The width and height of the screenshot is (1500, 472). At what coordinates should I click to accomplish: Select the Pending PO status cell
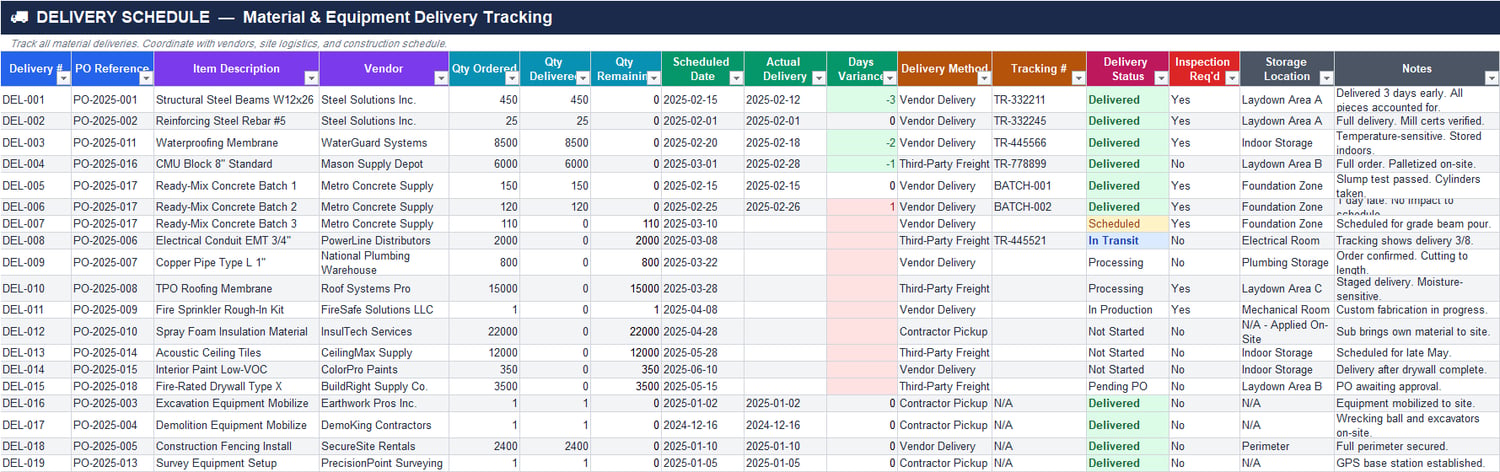pos(1127,387)
